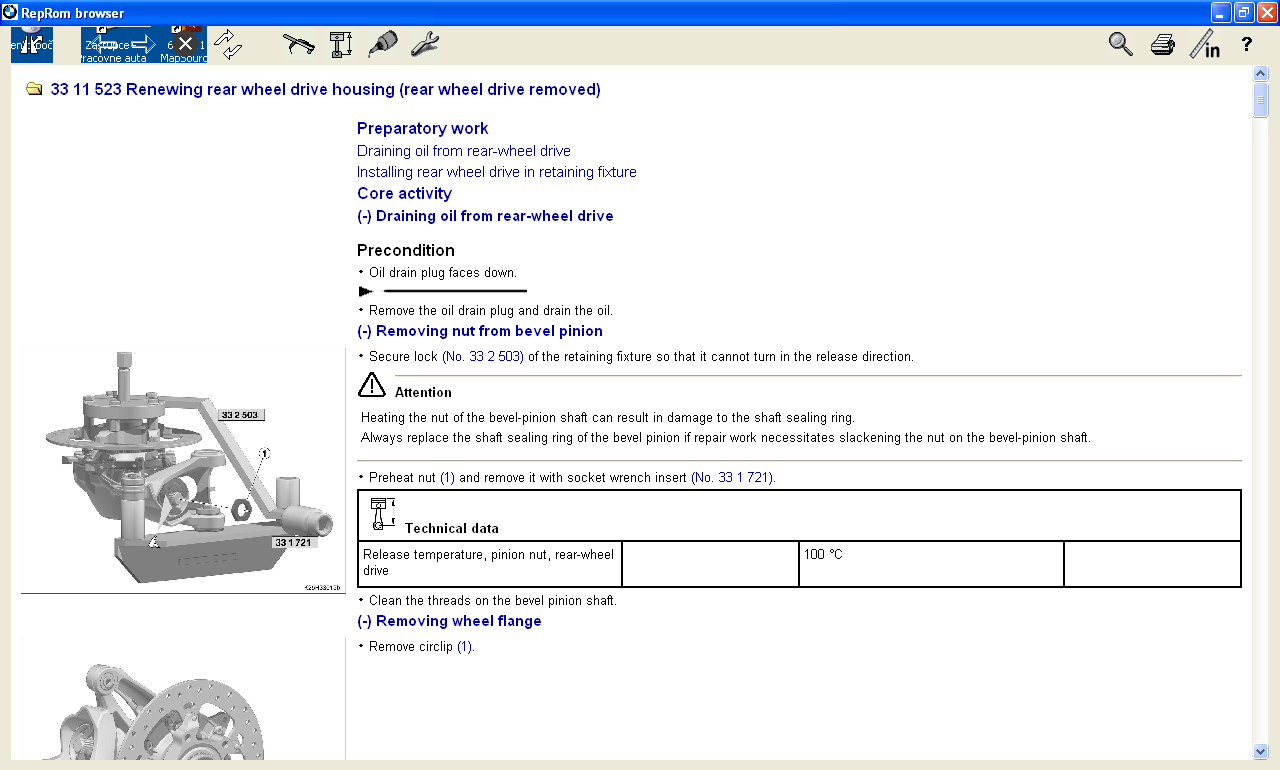Open the top "Draining oil from rear-wheel drive" link
The height and width of the screenshot is (770, 1280).
pos(463,151)
